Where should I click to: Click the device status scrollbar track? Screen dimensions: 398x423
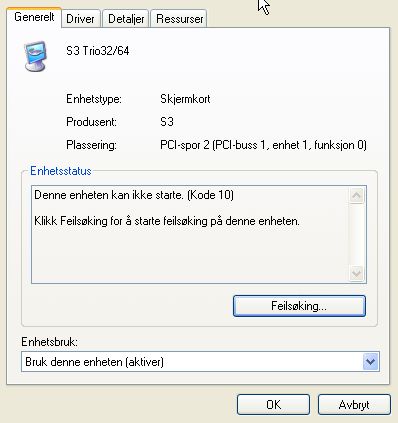pos(356,234)
